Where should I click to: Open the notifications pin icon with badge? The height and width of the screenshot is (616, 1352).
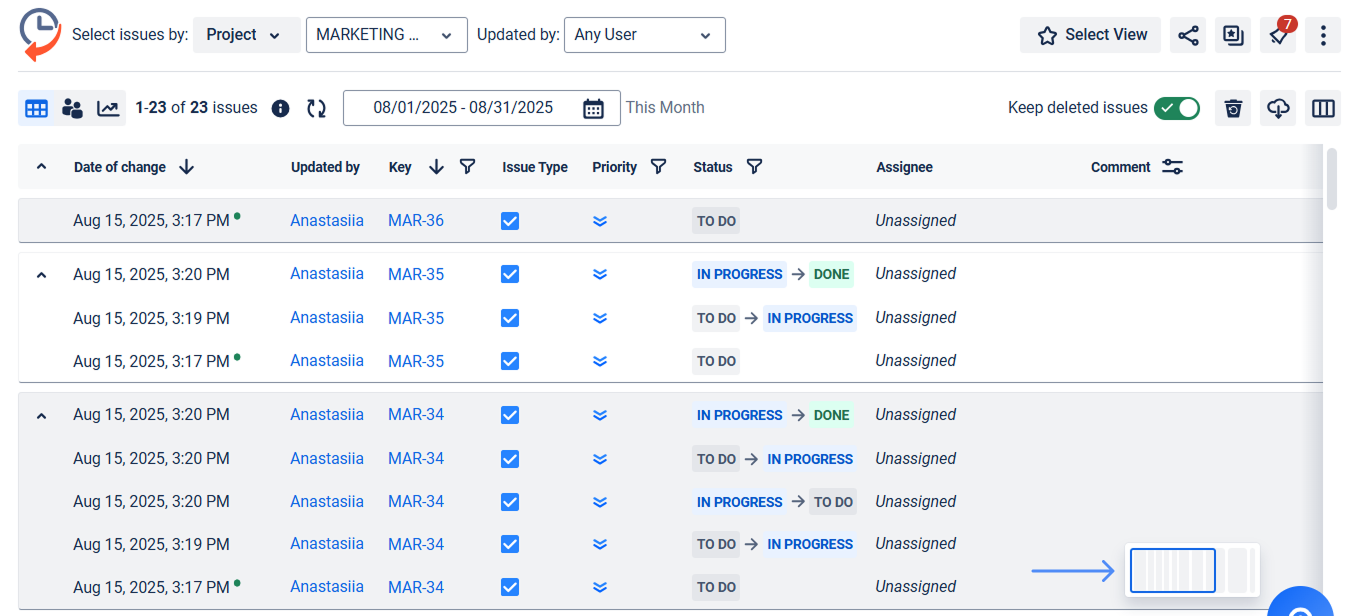point(1278,35)
